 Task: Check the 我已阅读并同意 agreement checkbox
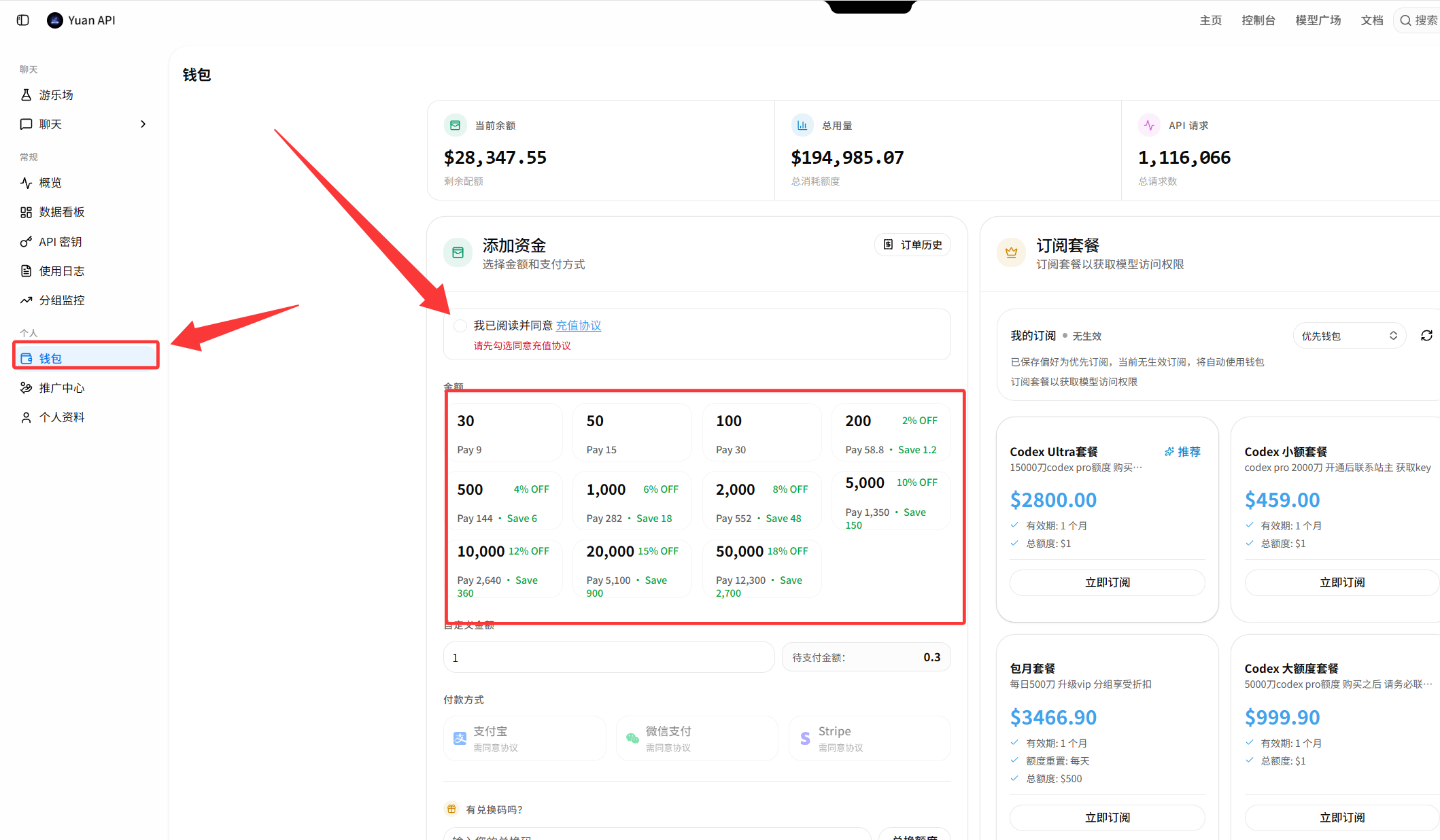(460, 326)
